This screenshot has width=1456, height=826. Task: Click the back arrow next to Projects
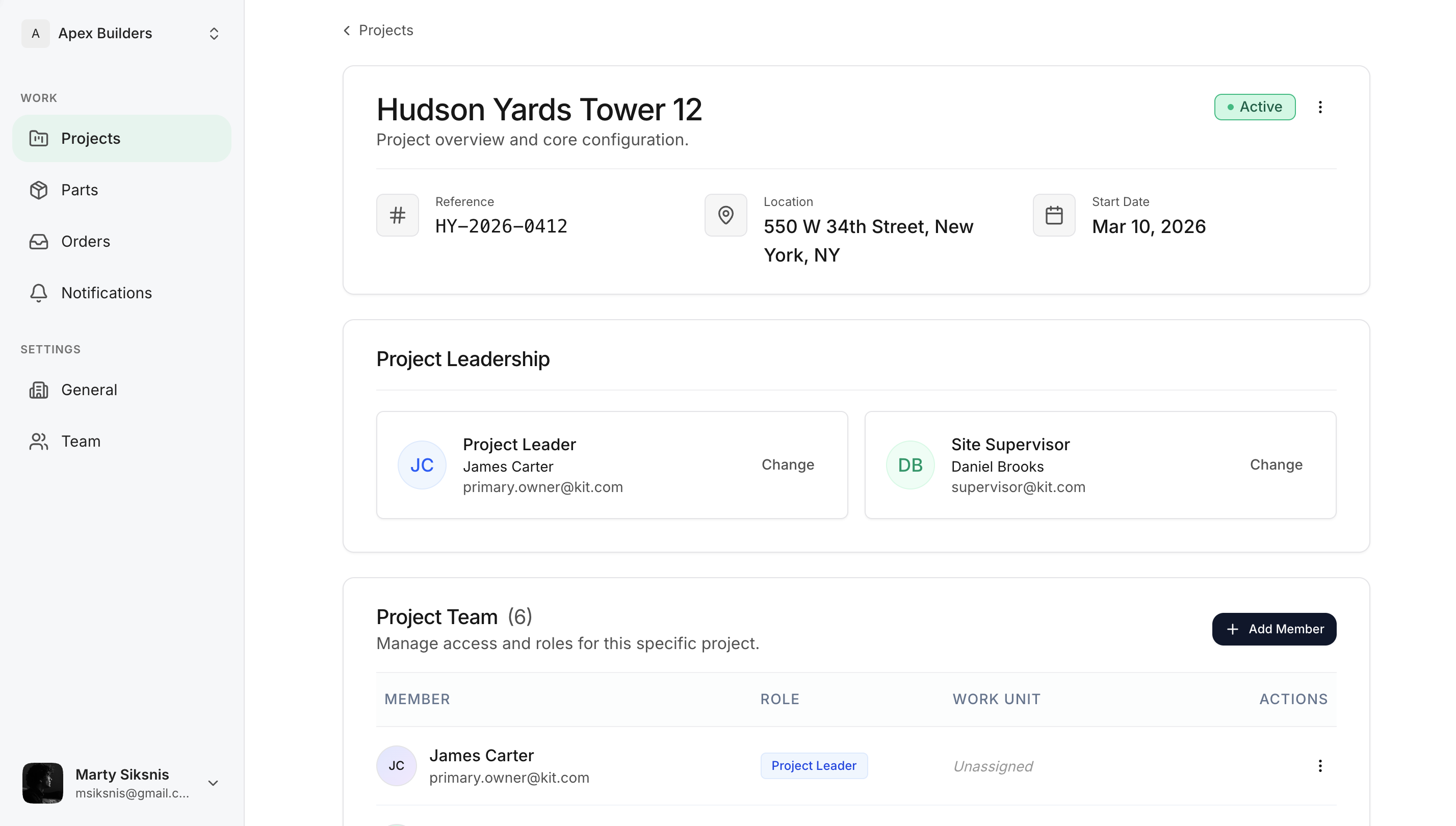click(347, 30)
